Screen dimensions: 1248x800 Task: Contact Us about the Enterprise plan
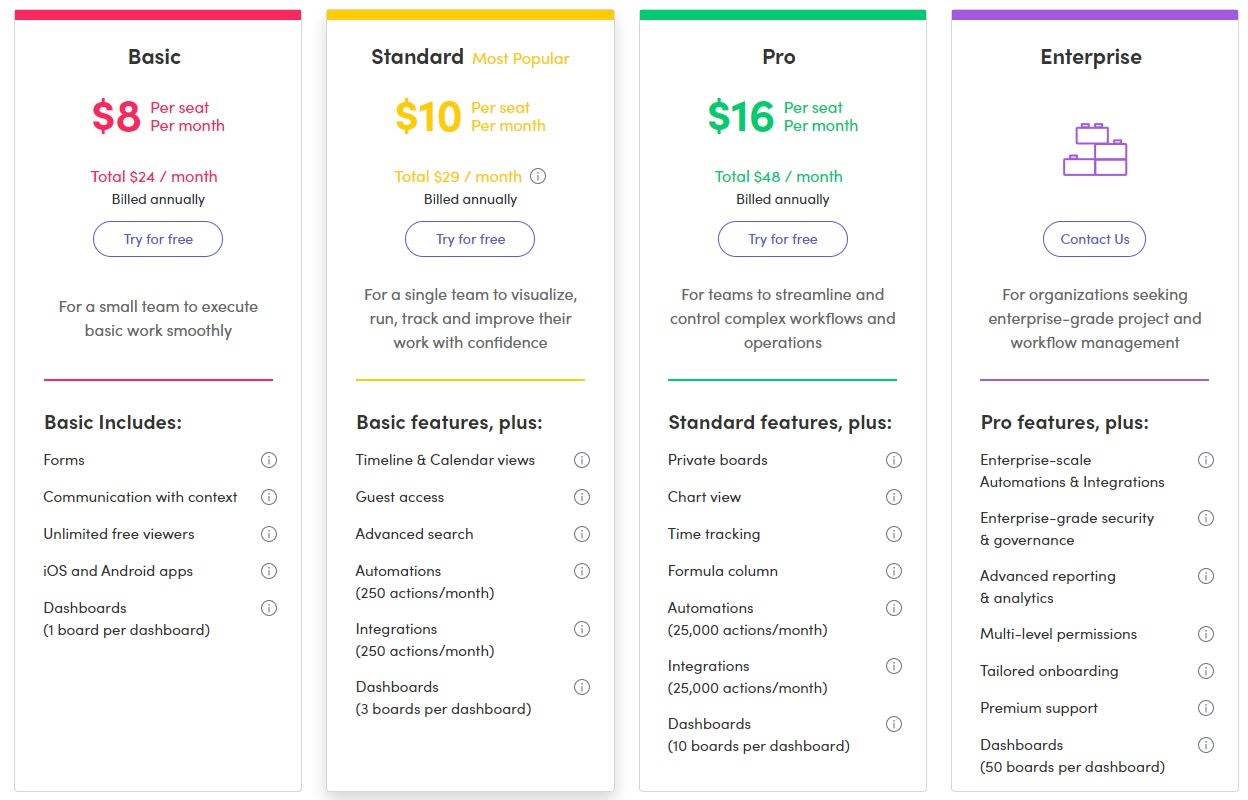tap(1095, 239)
